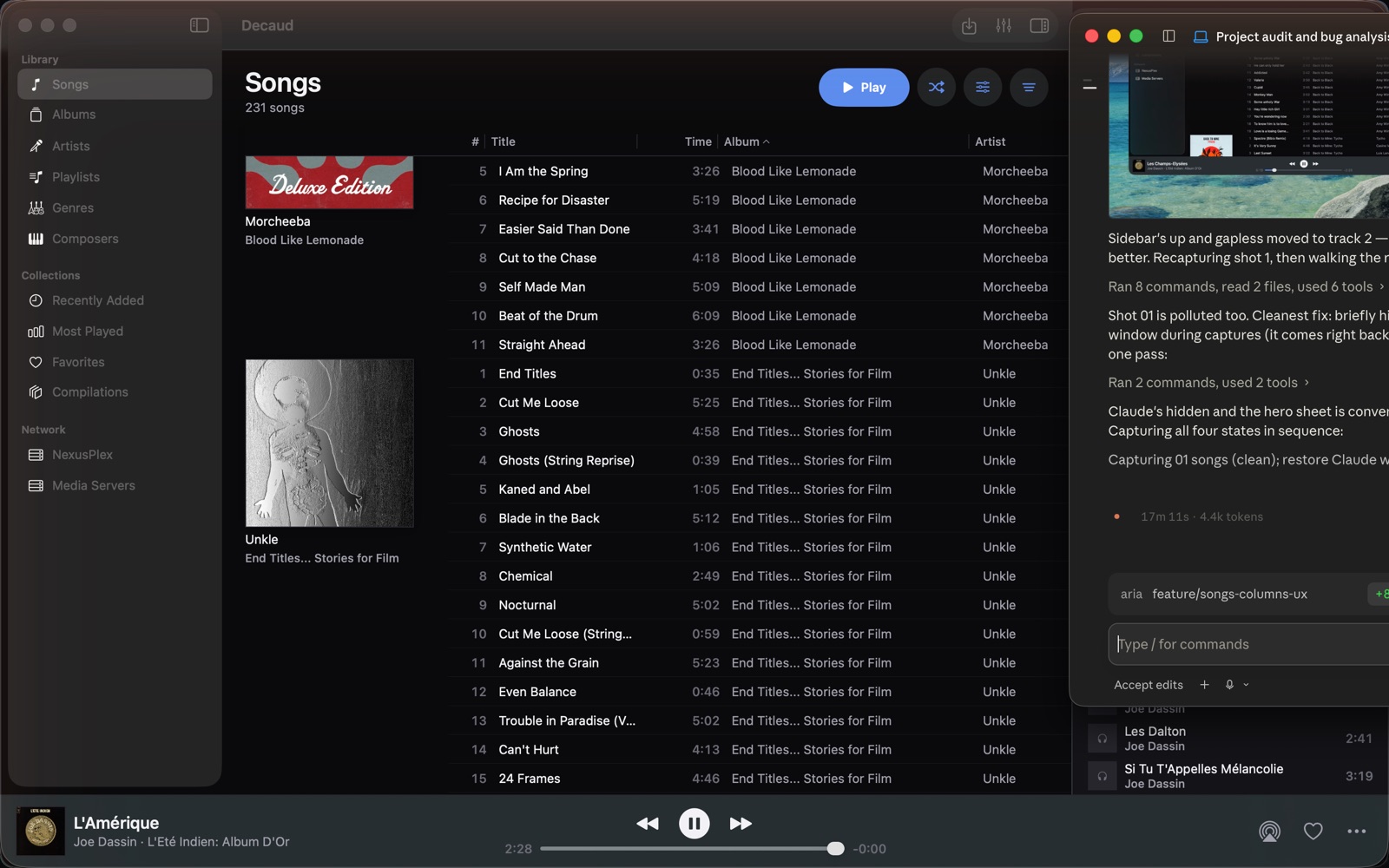Viewport: 1389px width, 868px height.
Task: Click the headphone icon beside Les Dalton
Action: [1102, 739]
